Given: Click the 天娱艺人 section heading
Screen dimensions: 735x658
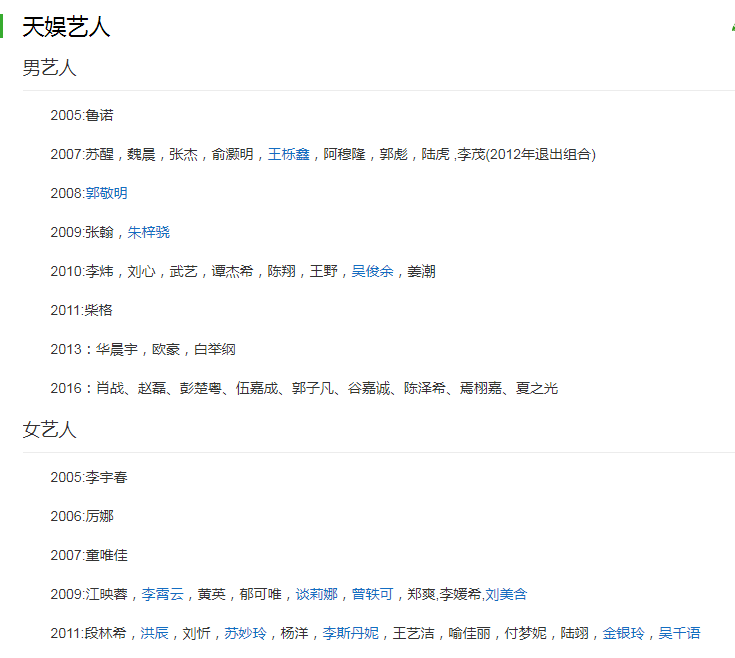Looking at the screenshot, I should 66,27.
